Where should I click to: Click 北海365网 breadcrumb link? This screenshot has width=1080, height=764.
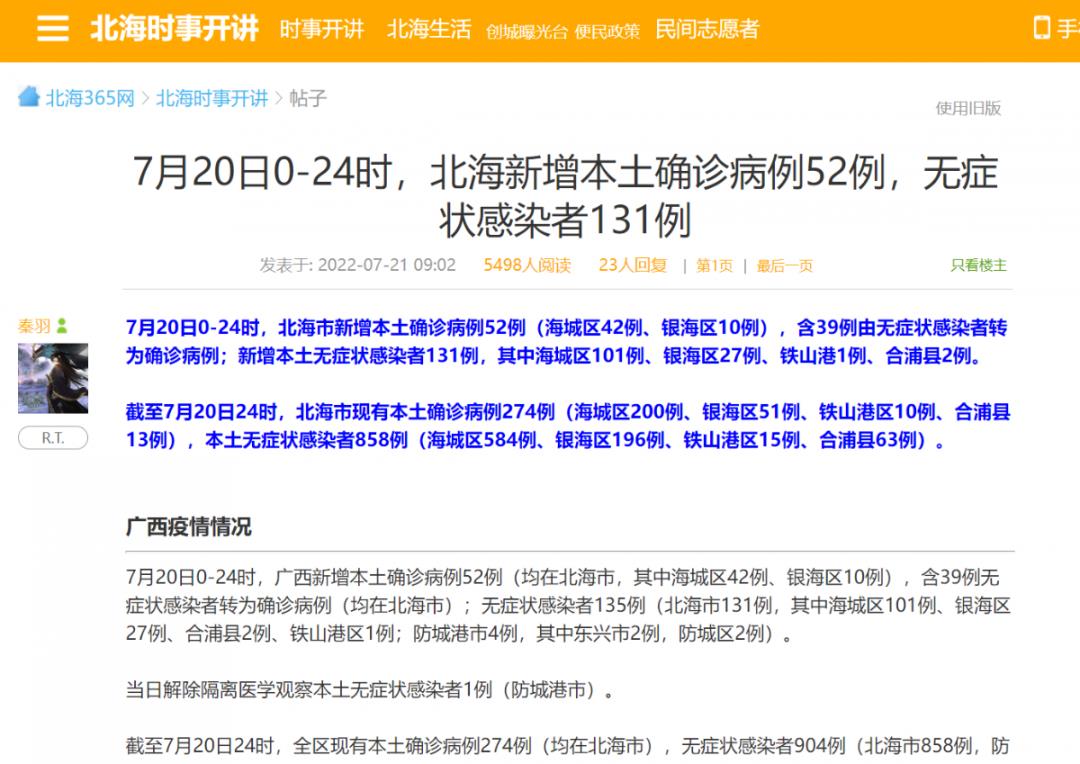click(x=90, y=98)
